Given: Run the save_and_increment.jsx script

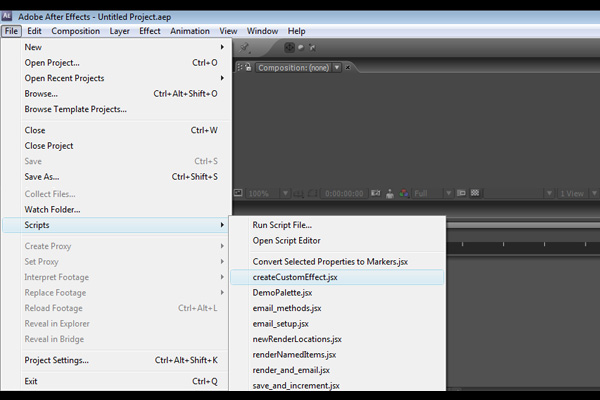Looking at the screenshot, I should coord(337,385).
